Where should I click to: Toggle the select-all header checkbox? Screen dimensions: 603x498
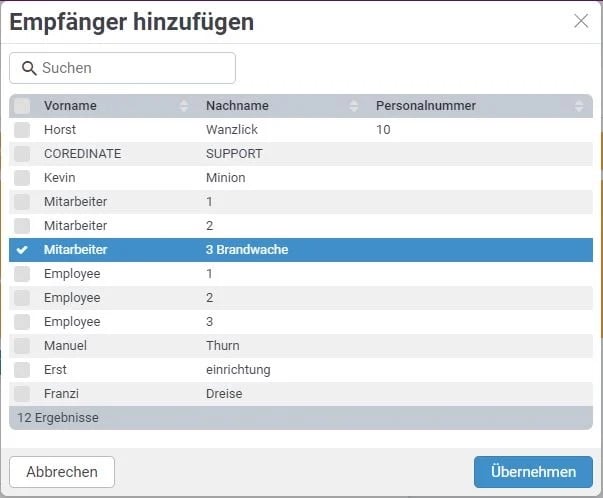(x=22, y=106)
